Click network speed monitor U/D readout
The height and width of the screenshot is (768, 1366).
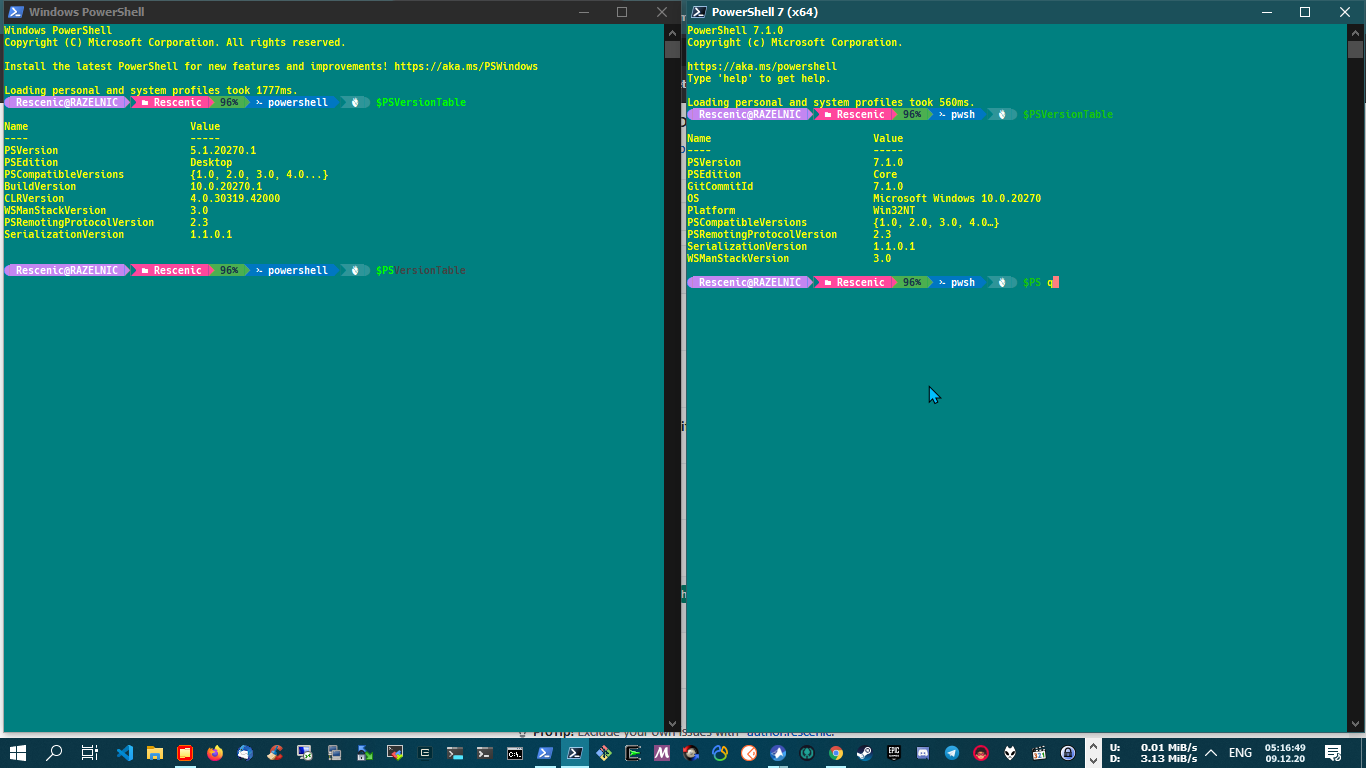pyautogui.click(x=1154, y=753)
